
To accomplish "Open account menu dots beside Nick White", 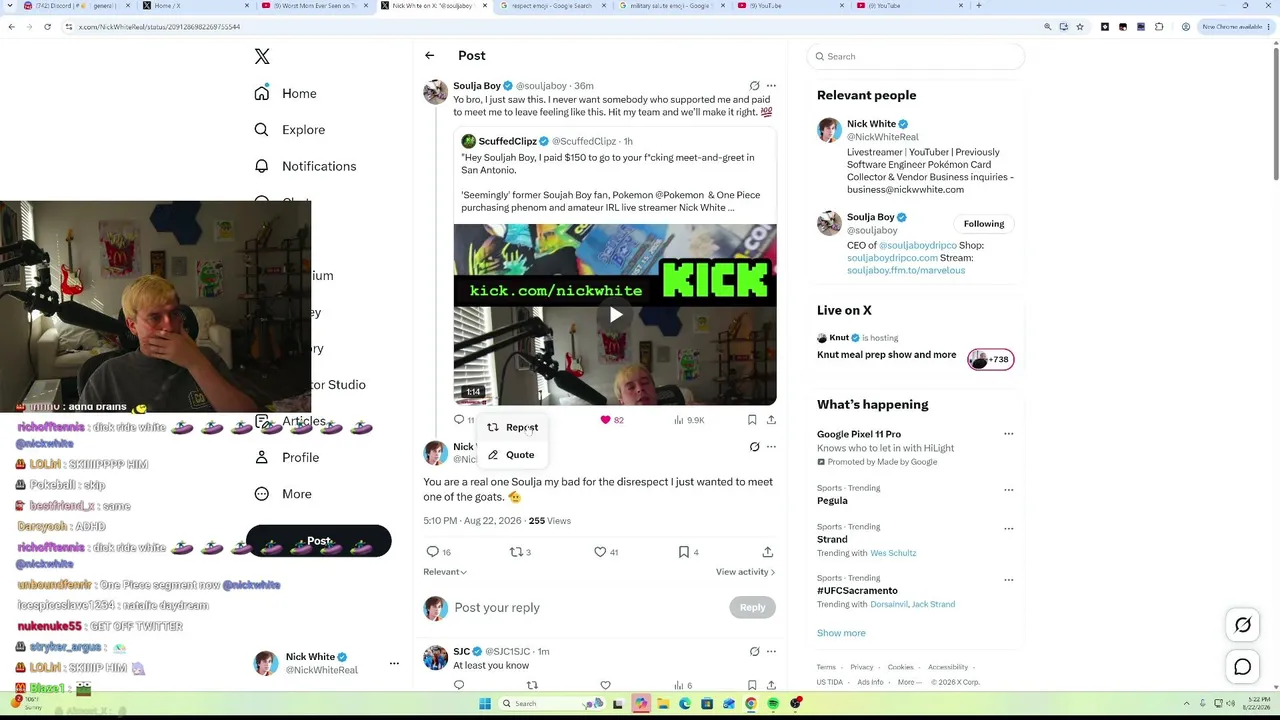I will click(394, 663).
